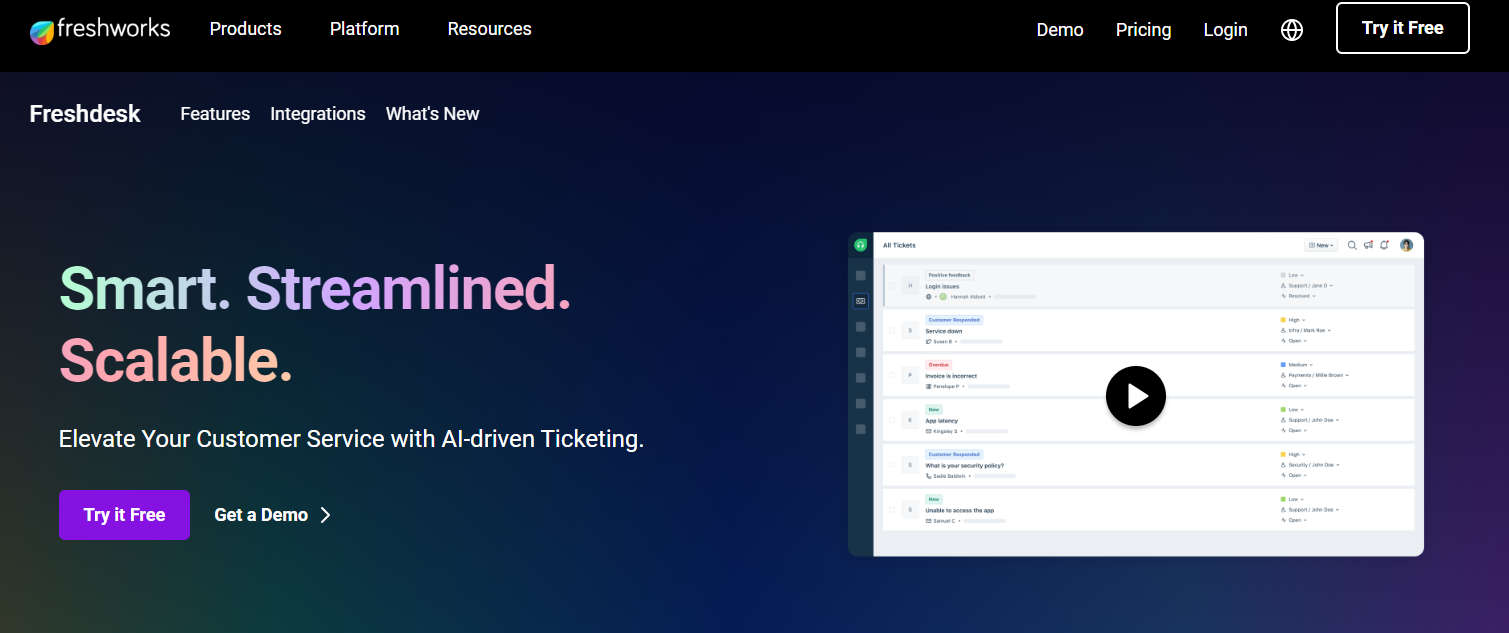Click the K avatar on the App latency ticket
1509x633 pixels.
910,420
